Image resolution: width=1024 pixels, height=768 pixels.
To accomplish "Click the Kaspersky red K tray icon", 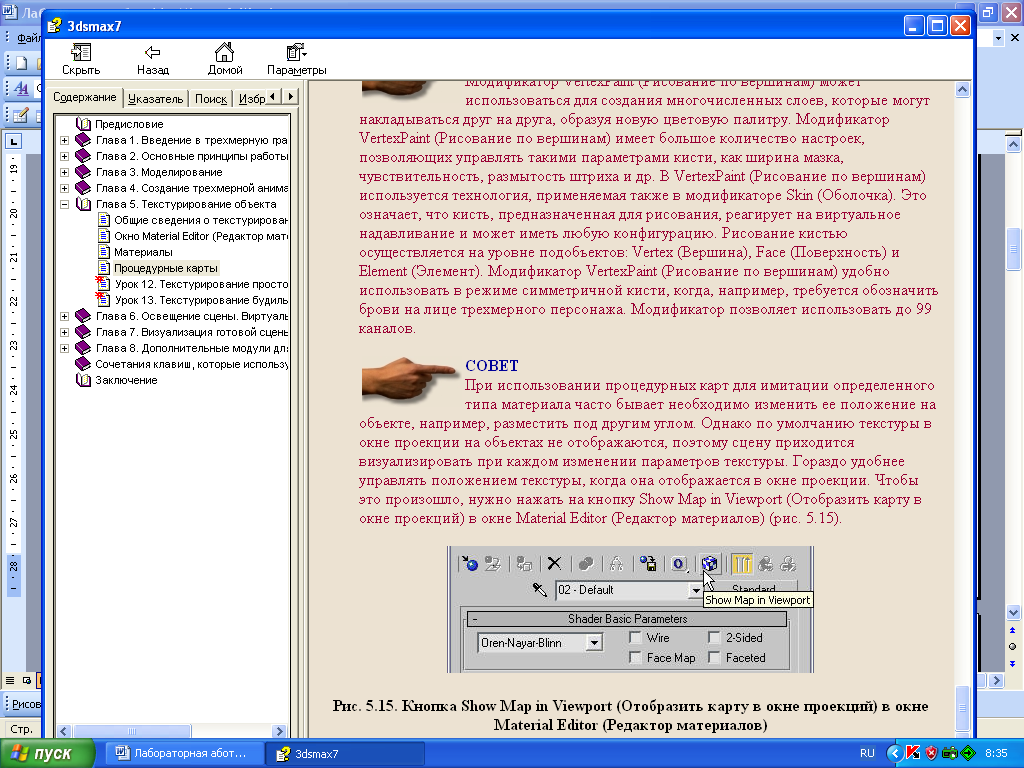I will [x=913, y=753].
